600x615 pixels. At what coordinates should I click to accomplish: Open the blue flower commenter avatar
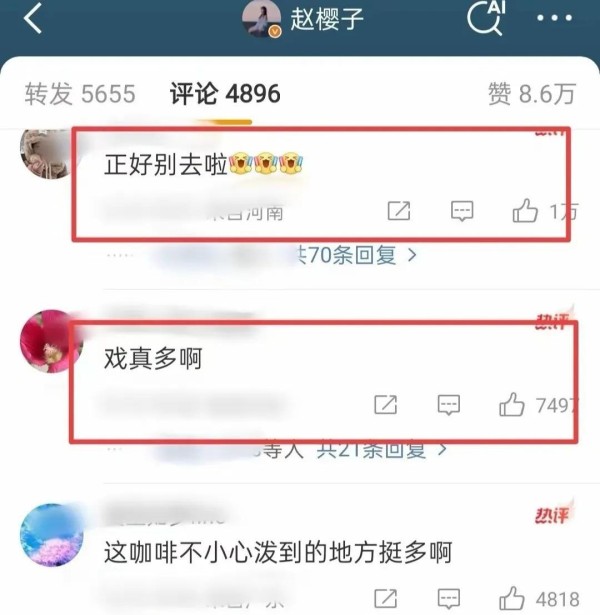pyautogui.click(x=51, y=535)
